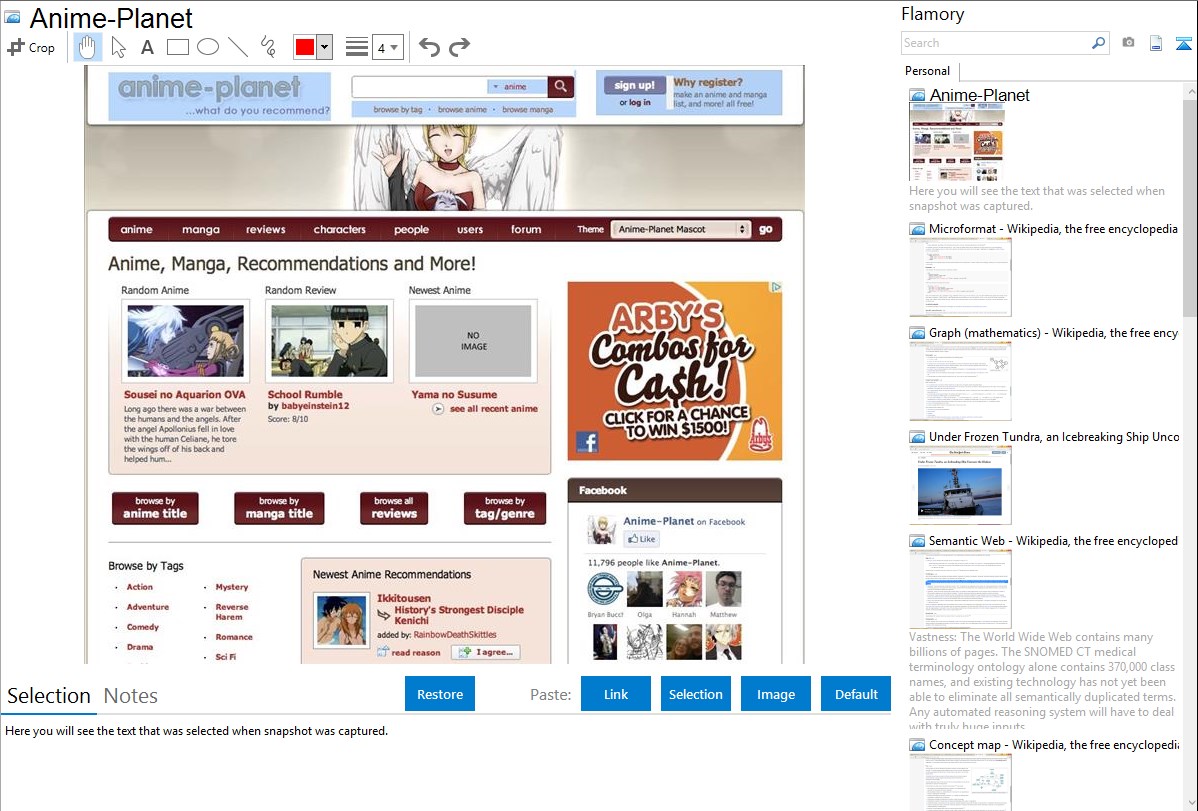This screenshot has width=1198, height=811.
Task: Click the site search magnifier button
Action: pos(560,86)
